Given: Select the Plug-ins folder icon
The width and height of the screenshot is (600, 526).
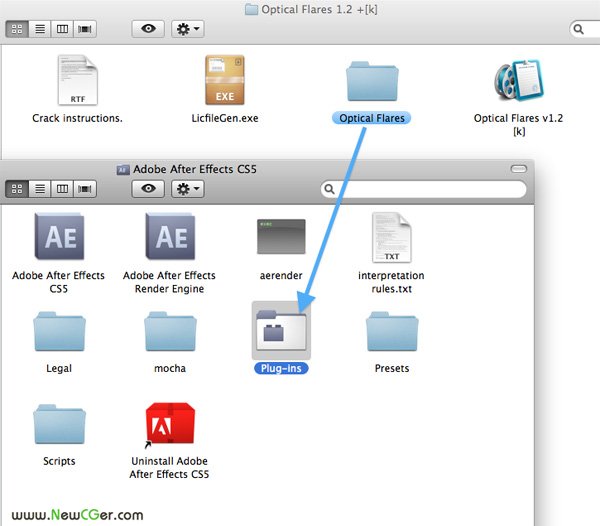Looking at the screenshot, I should pos(281,331).
